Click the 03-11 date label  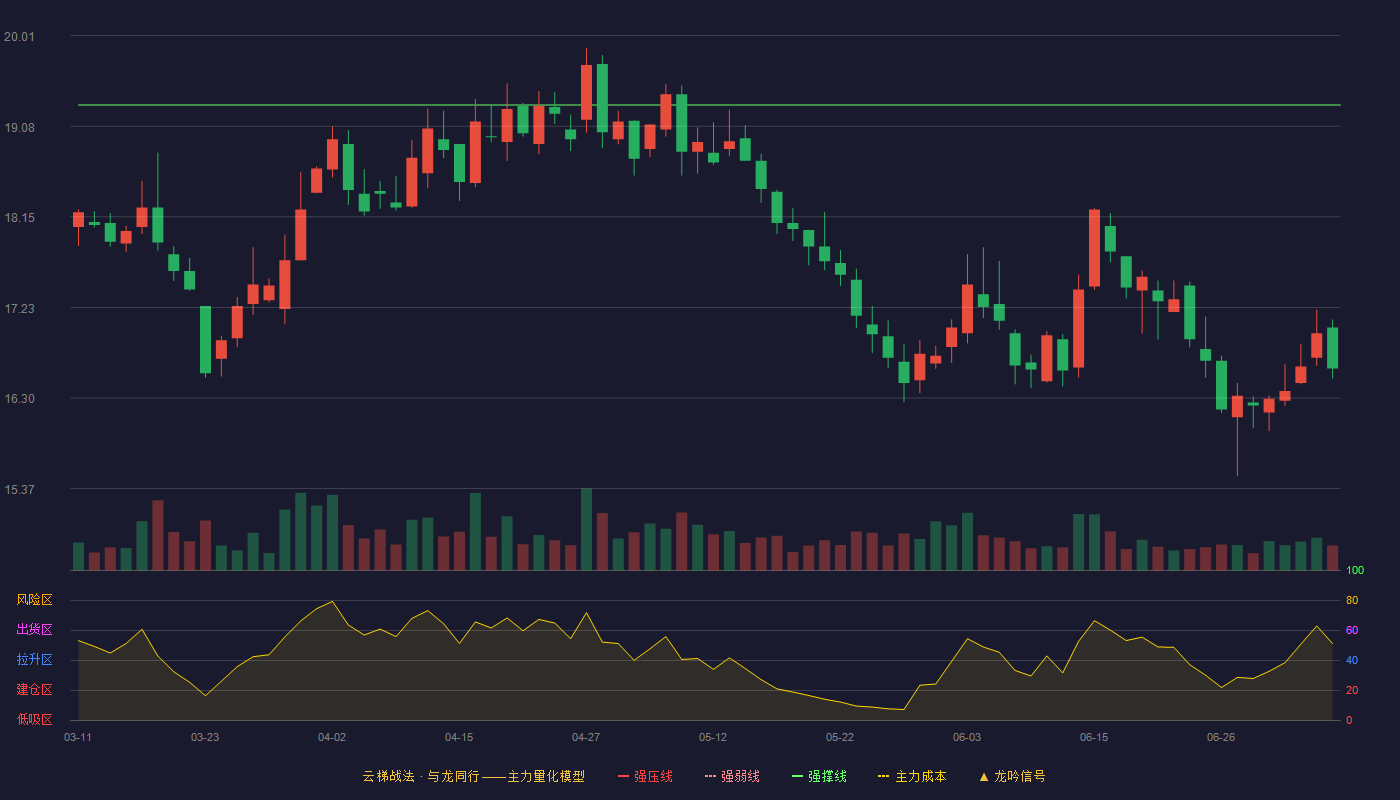coord(78,737)
